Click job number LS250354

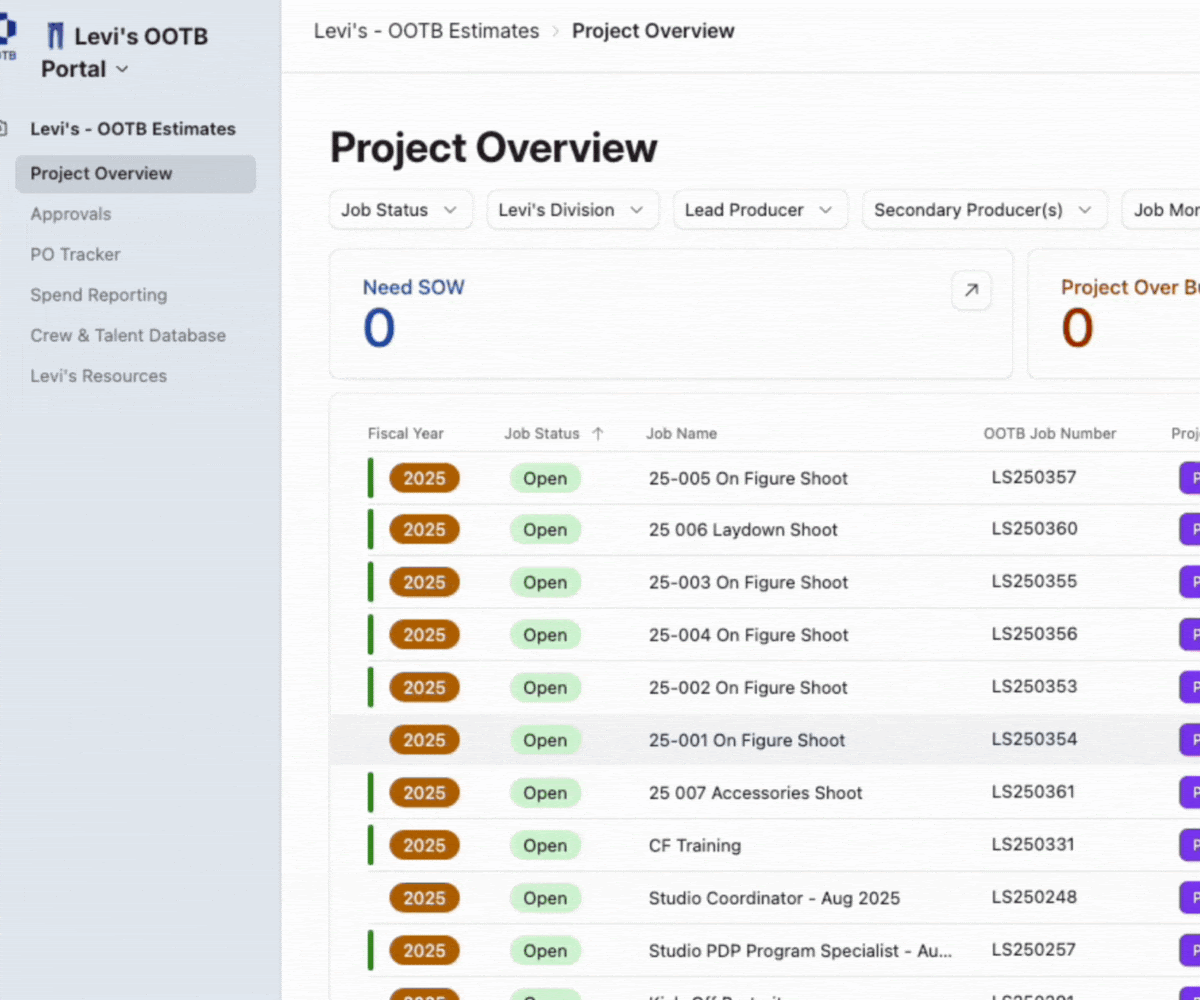(1034, 740)
